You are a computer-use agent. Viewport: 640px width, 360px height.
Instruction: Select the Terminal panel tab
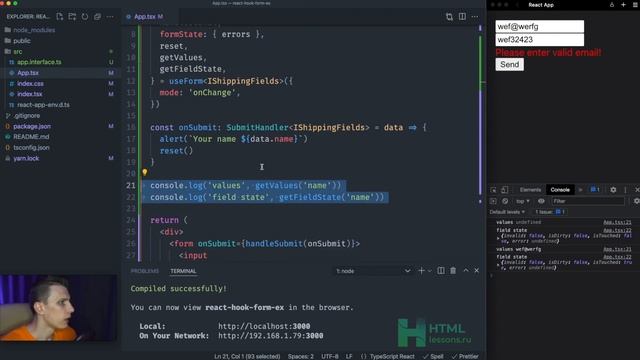(x=183, y=271)
